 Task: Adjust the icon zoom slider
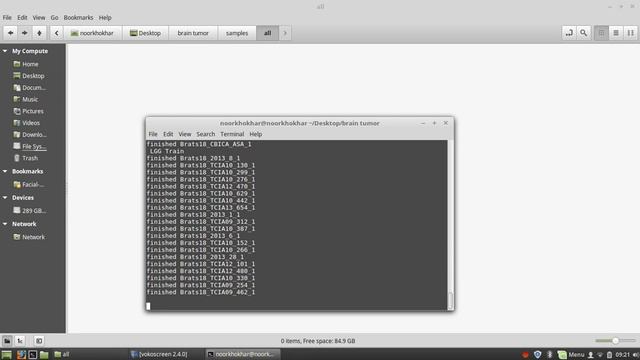coord(615,340)
